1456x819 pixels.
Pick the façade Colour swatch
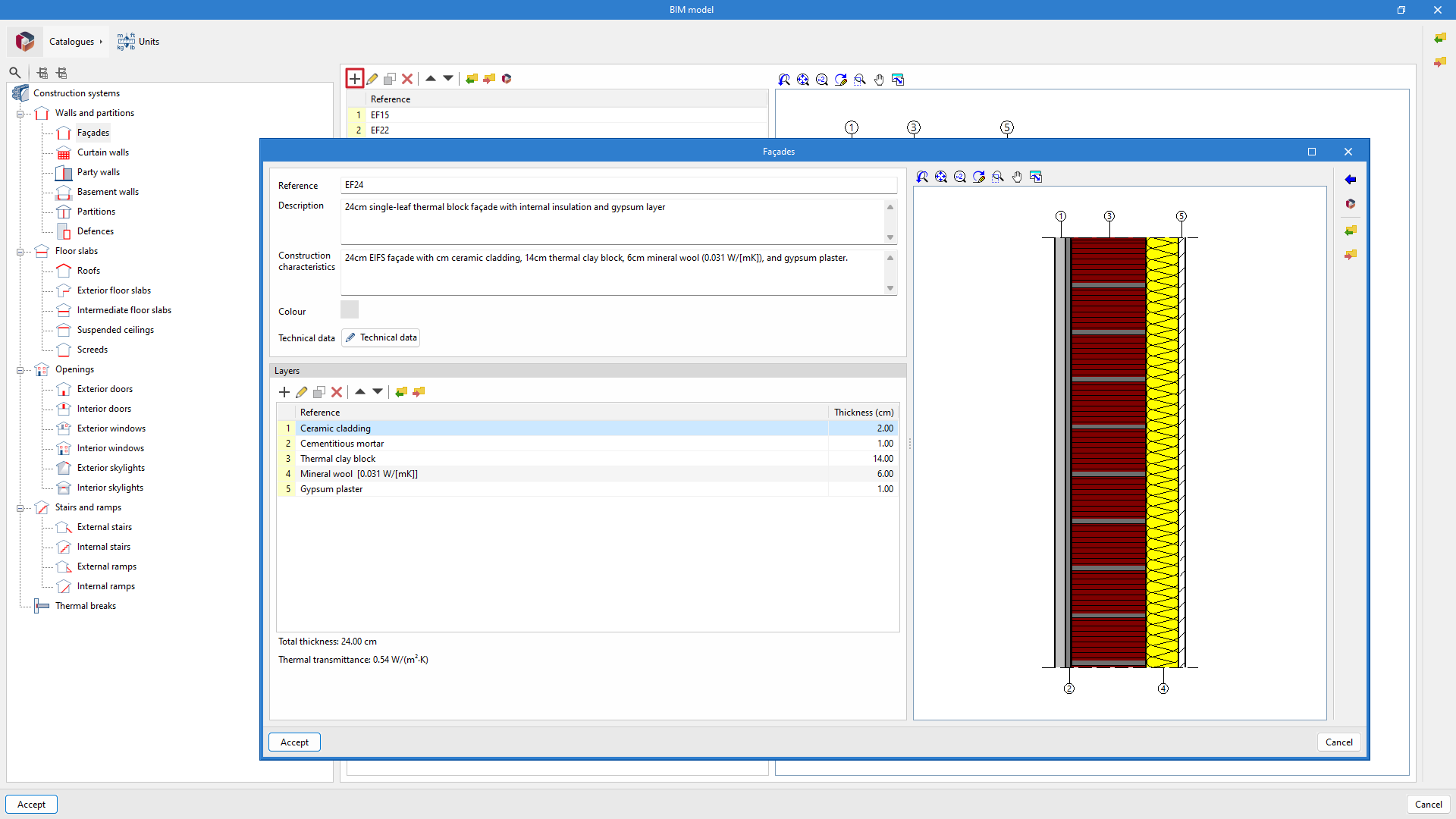point(350,309)
